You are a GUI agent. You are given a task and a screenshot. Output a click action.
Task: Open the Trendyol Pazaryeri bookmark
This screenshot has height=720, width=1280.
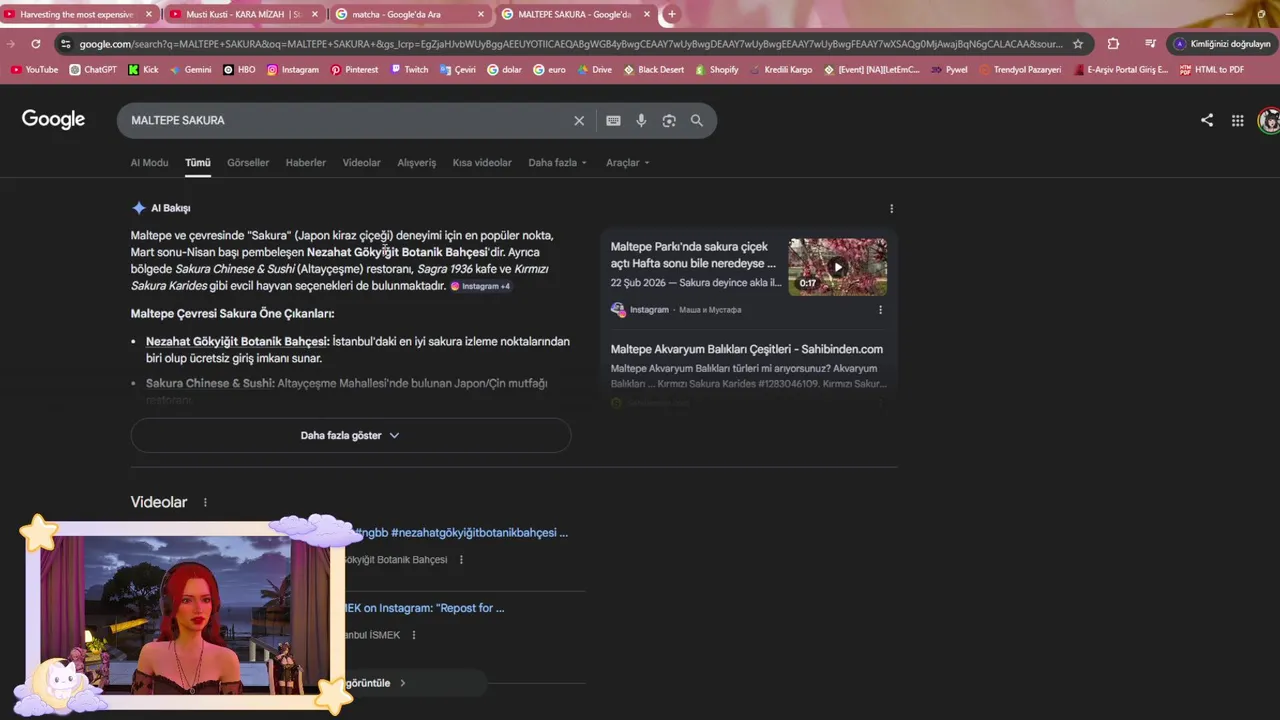click(x=1020, y=70)
